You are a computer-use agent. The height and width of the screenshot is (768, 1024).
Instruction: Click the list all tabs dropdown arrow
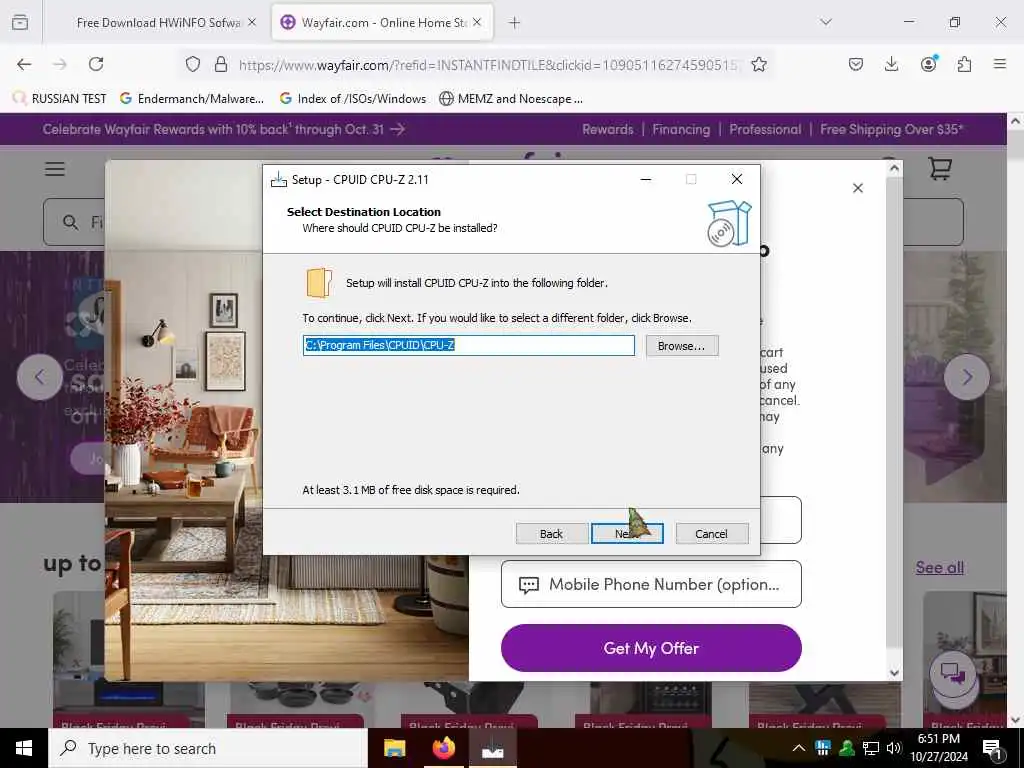click(826, 22)
